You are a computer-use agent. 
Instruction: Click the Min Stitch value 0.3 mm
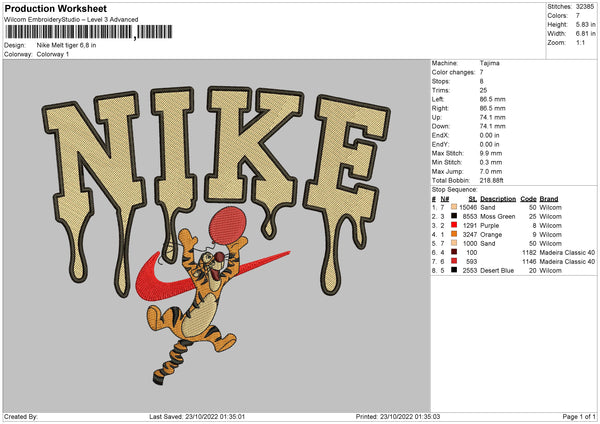[491, 162]
